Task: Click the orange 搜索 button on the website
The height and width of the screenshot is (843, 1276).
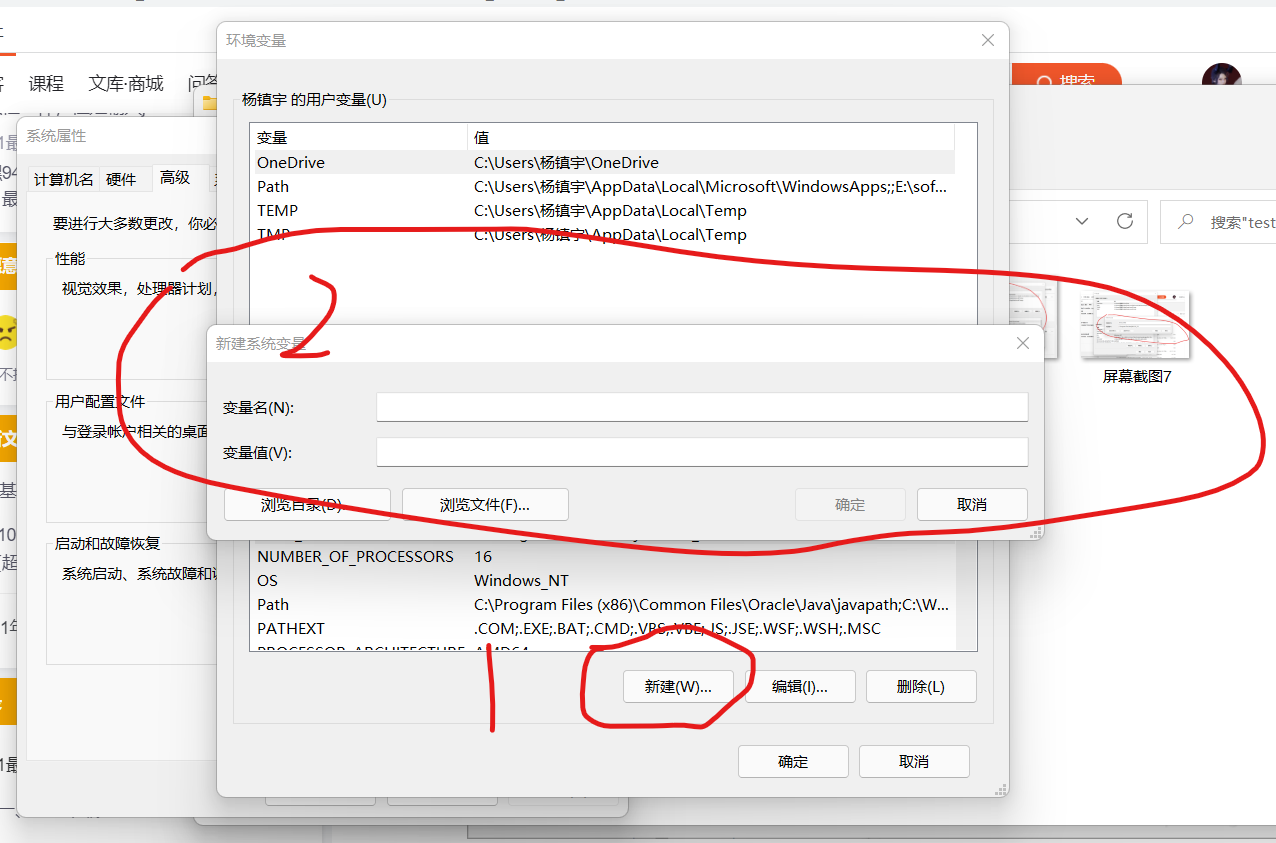Action: point(1066,81)
